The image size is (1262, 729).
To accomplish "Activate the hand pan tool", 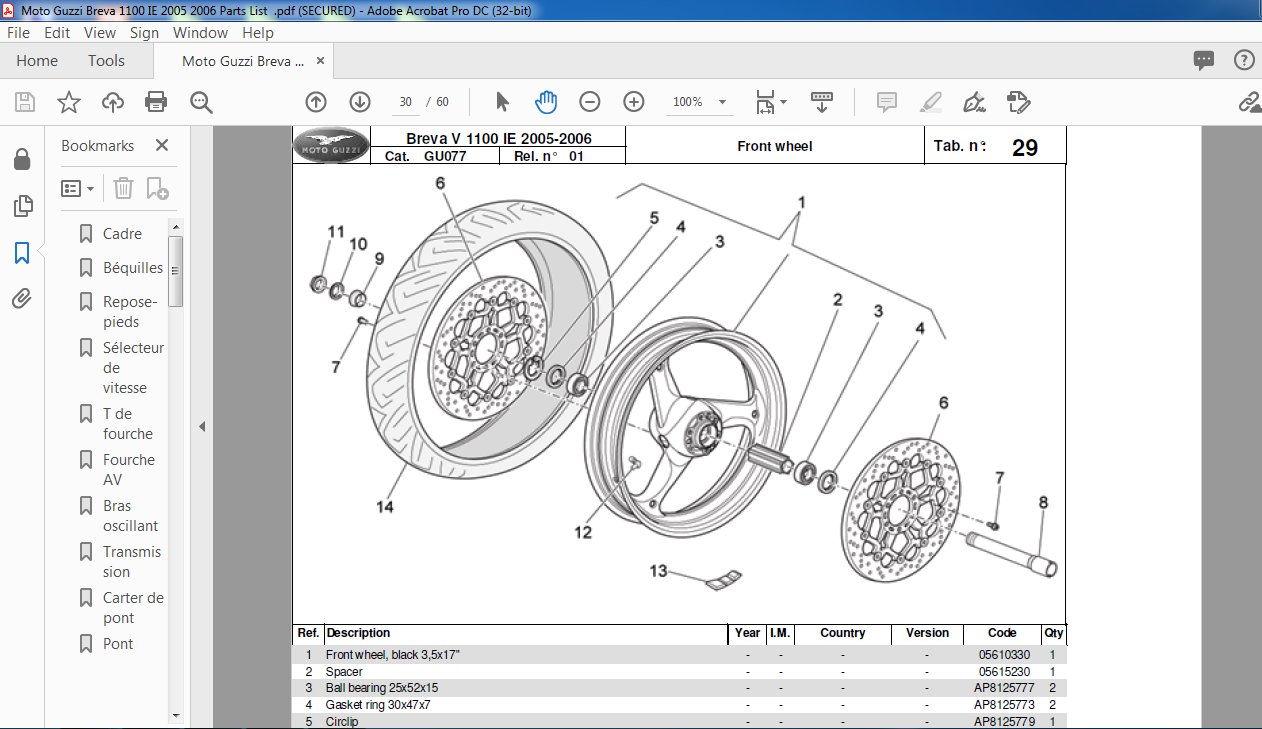I will tap(546, 102).
